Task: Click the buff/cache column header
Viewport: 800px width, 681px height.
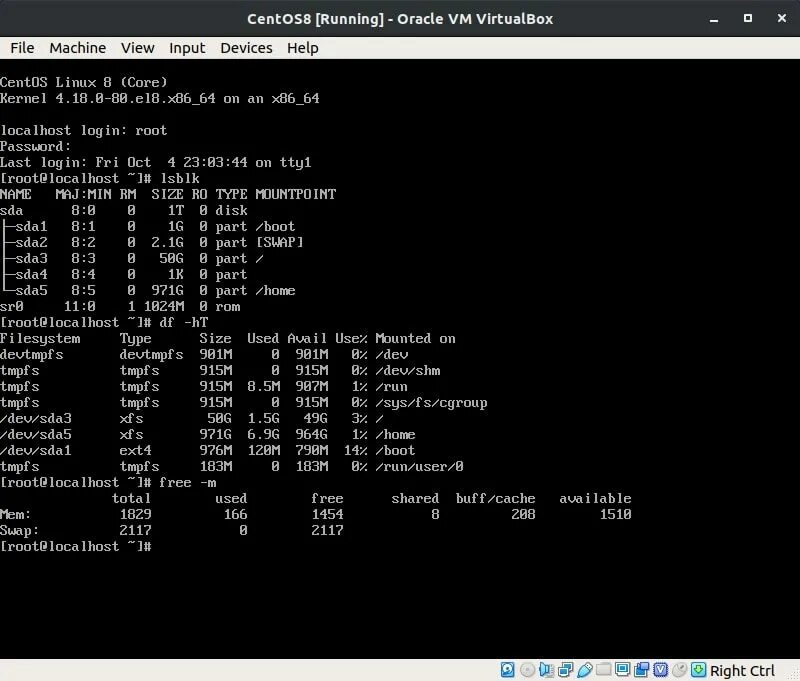Action: coord(495,498)
